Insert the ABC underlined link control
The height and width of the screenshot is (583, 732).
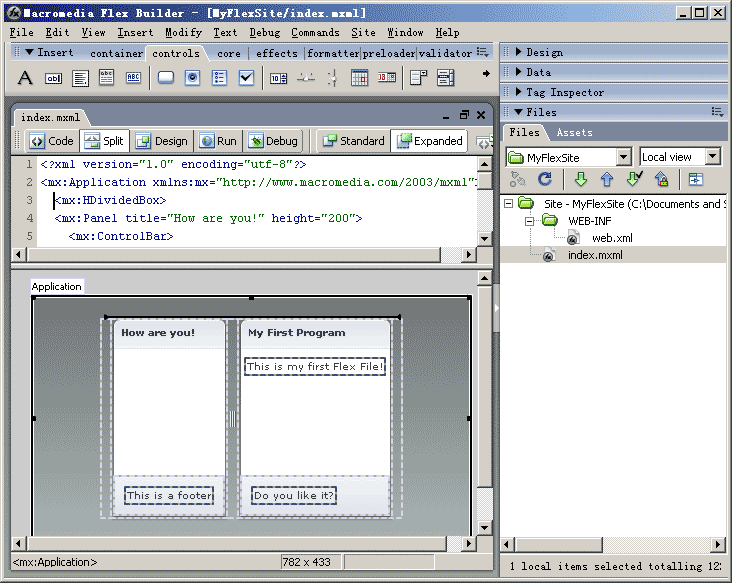[134, 77]
